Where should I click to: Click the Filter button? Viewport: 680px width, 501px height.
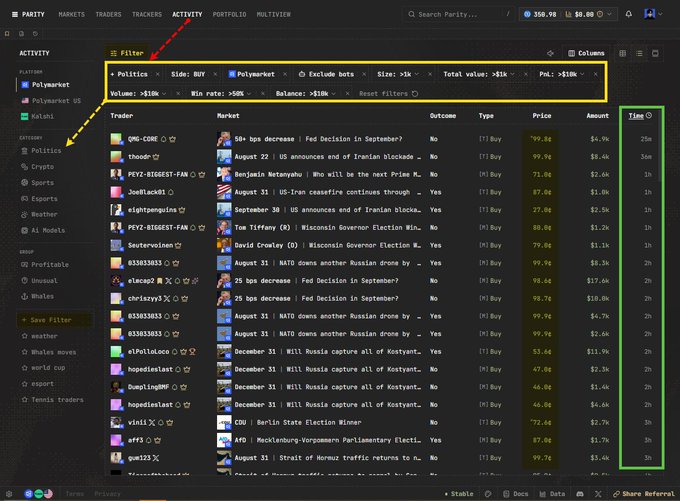127,53
